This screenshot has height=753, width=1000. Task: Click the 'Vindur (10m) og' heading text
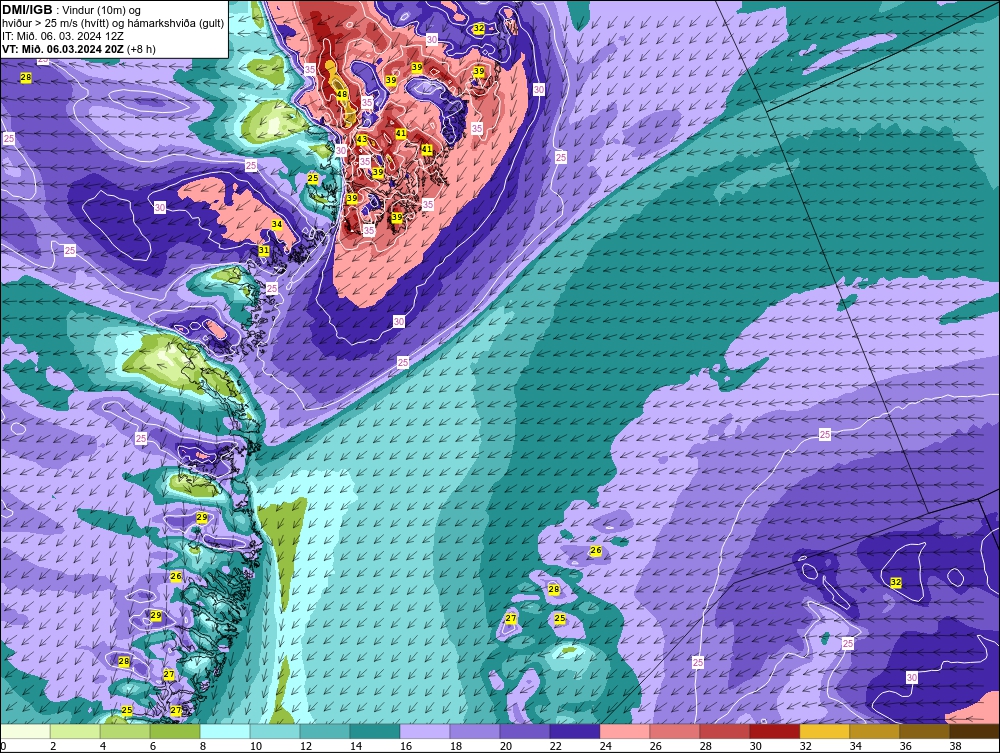[103, 11]
